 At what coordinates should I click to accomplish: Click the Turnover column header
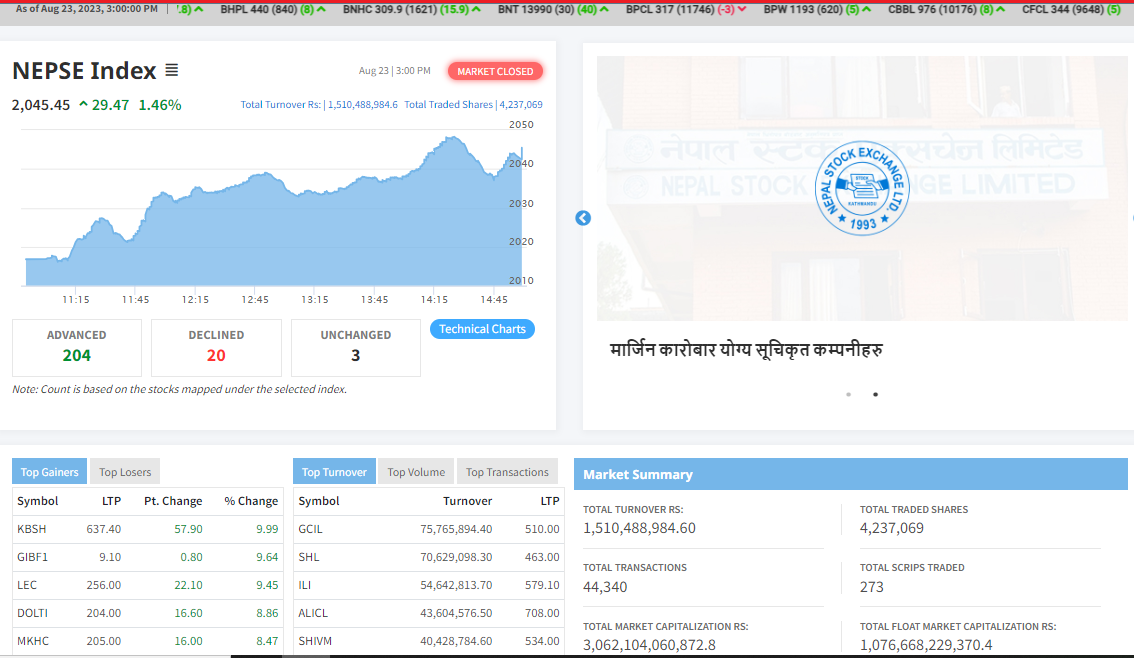pos(467,501)
